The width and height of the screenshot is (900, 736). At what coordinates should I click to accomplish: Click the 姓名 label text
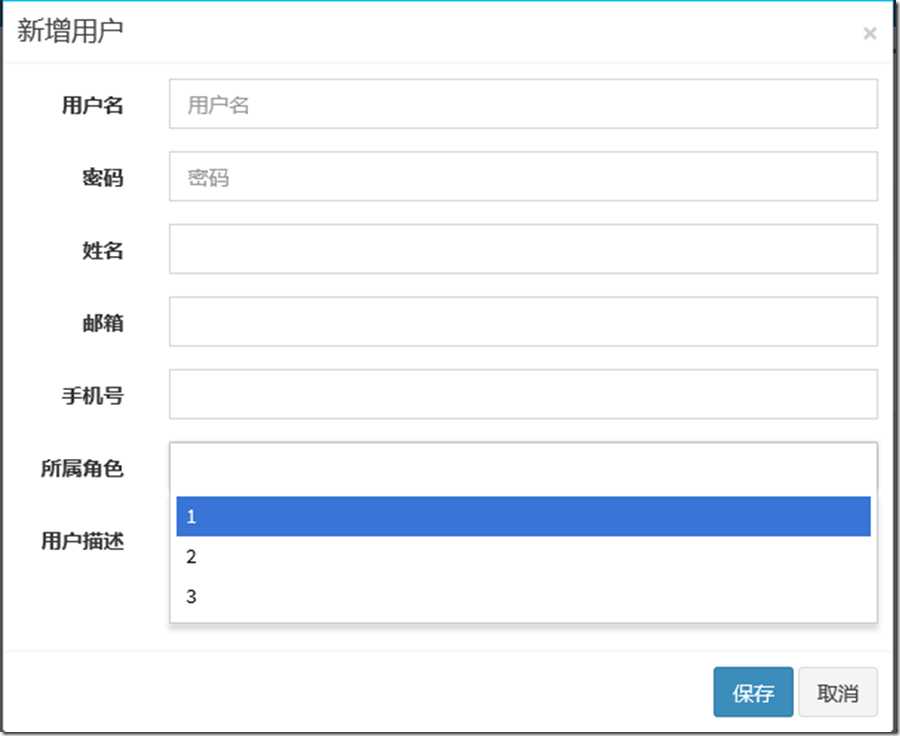tap(103, 250)
